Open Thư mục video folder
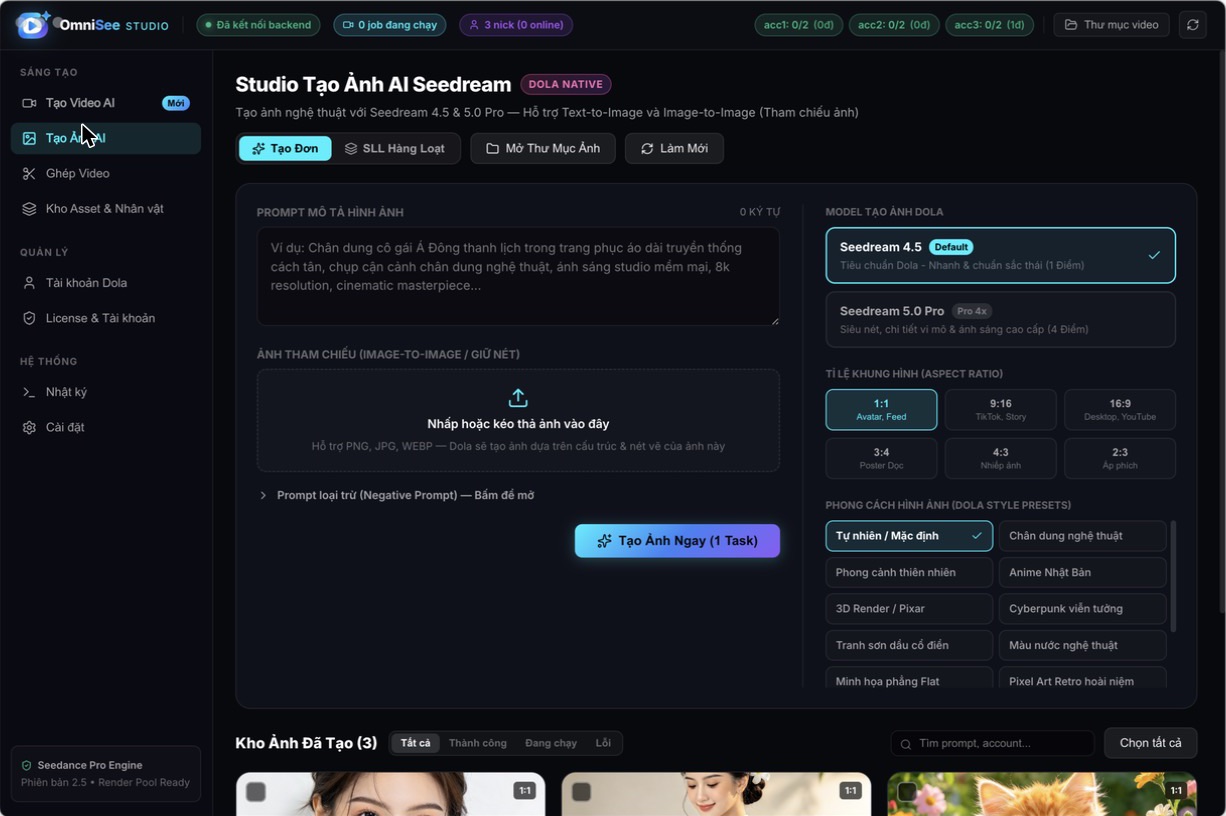Screen dimensions: 1226x816 click(1111, 25)
